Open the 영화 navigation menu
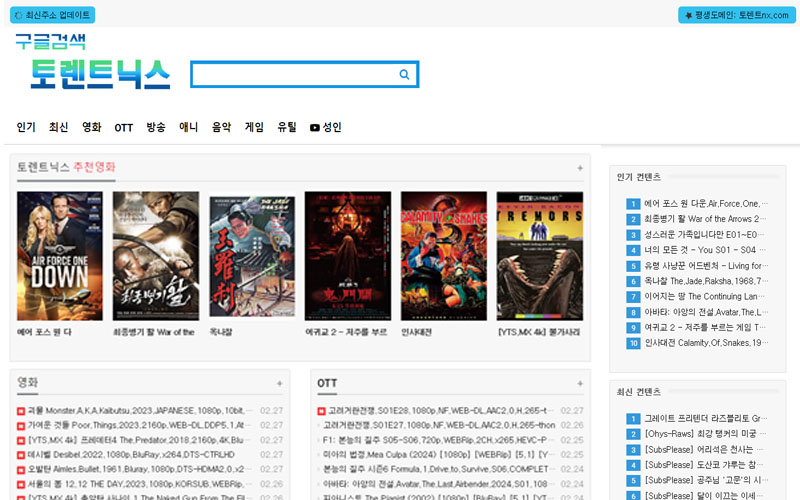The image size is (800, 500). click(92, 127)
